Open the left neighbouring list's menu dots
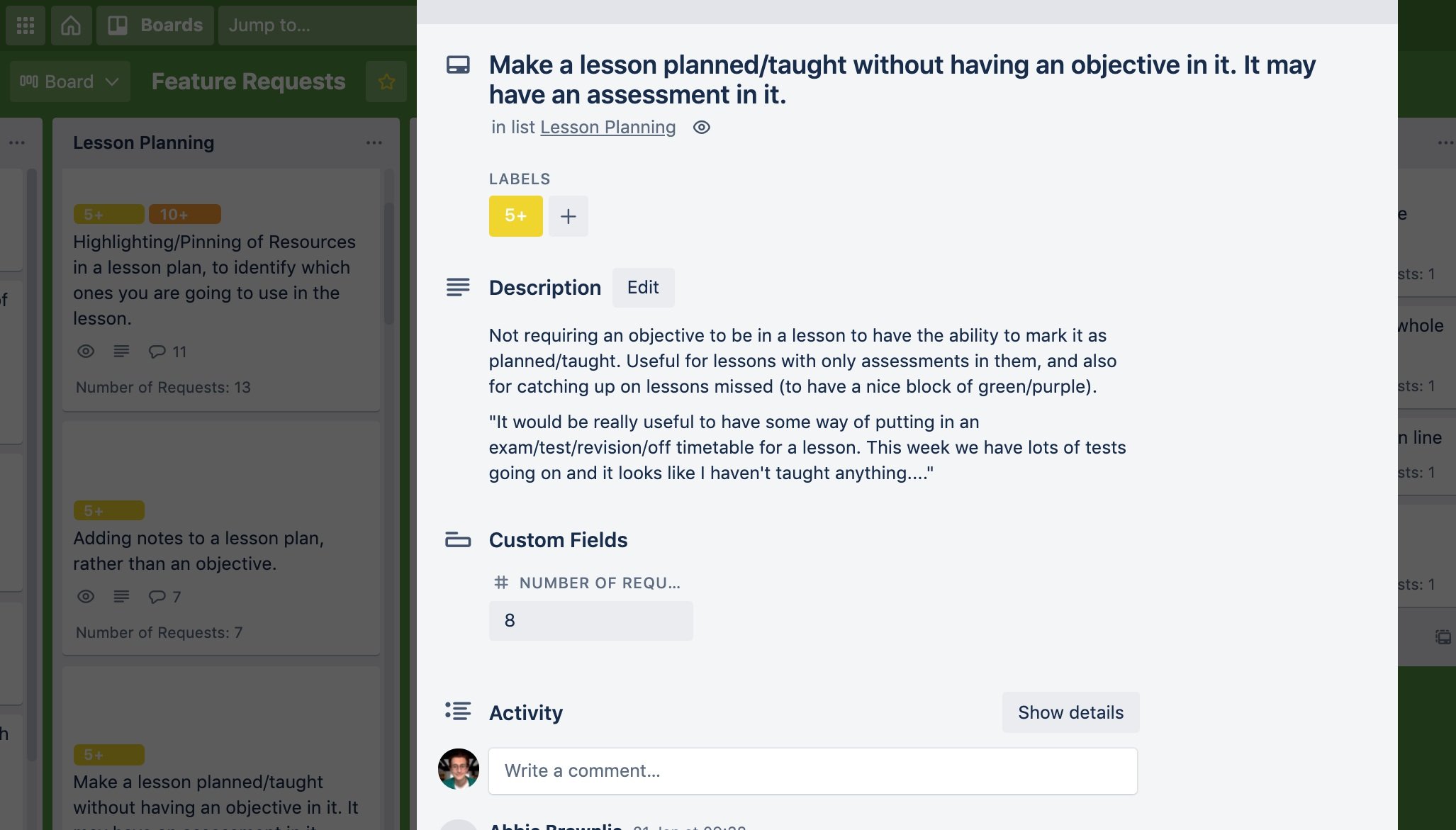This screenshot has height=830, width=1456. 17,142
